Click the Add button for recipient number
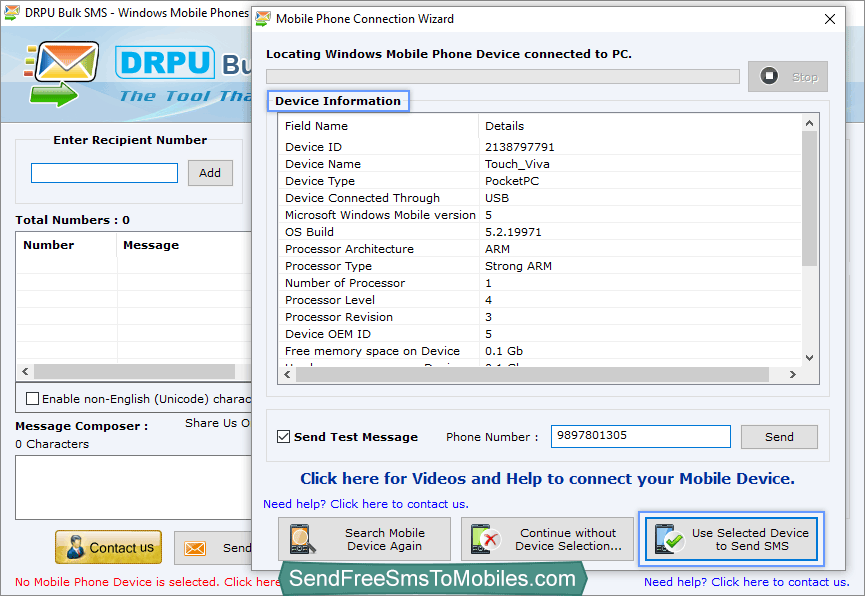 point(210,173)
